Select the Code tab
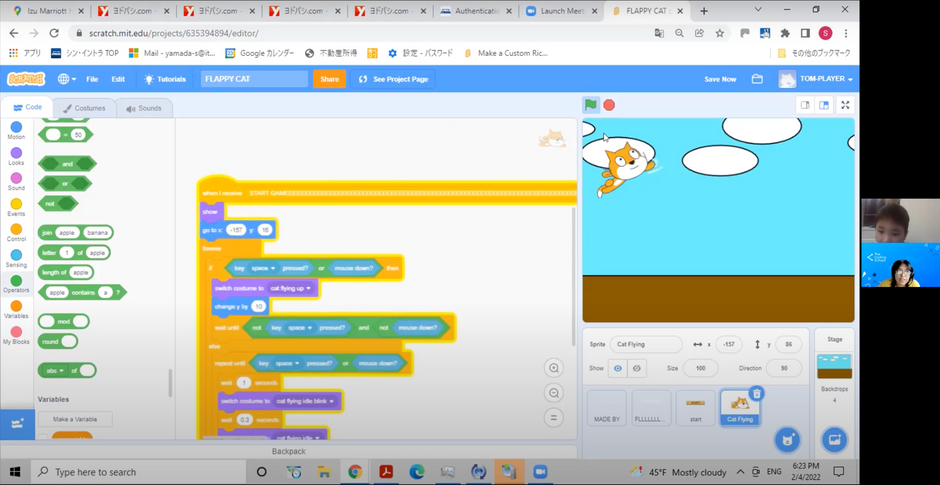Image resolution: width=940 pixels, height=485 pixels. coord(27,107)
